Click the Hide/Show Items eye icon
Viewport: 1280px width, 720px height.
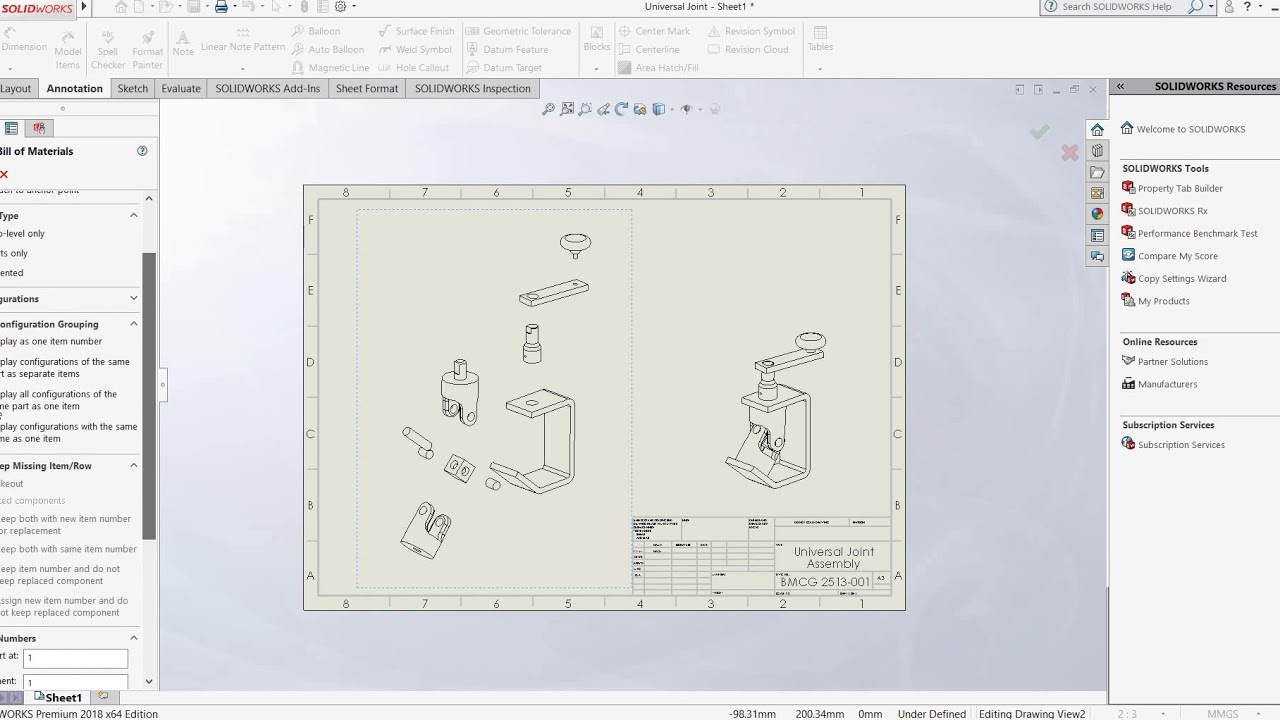coord(686,109)
